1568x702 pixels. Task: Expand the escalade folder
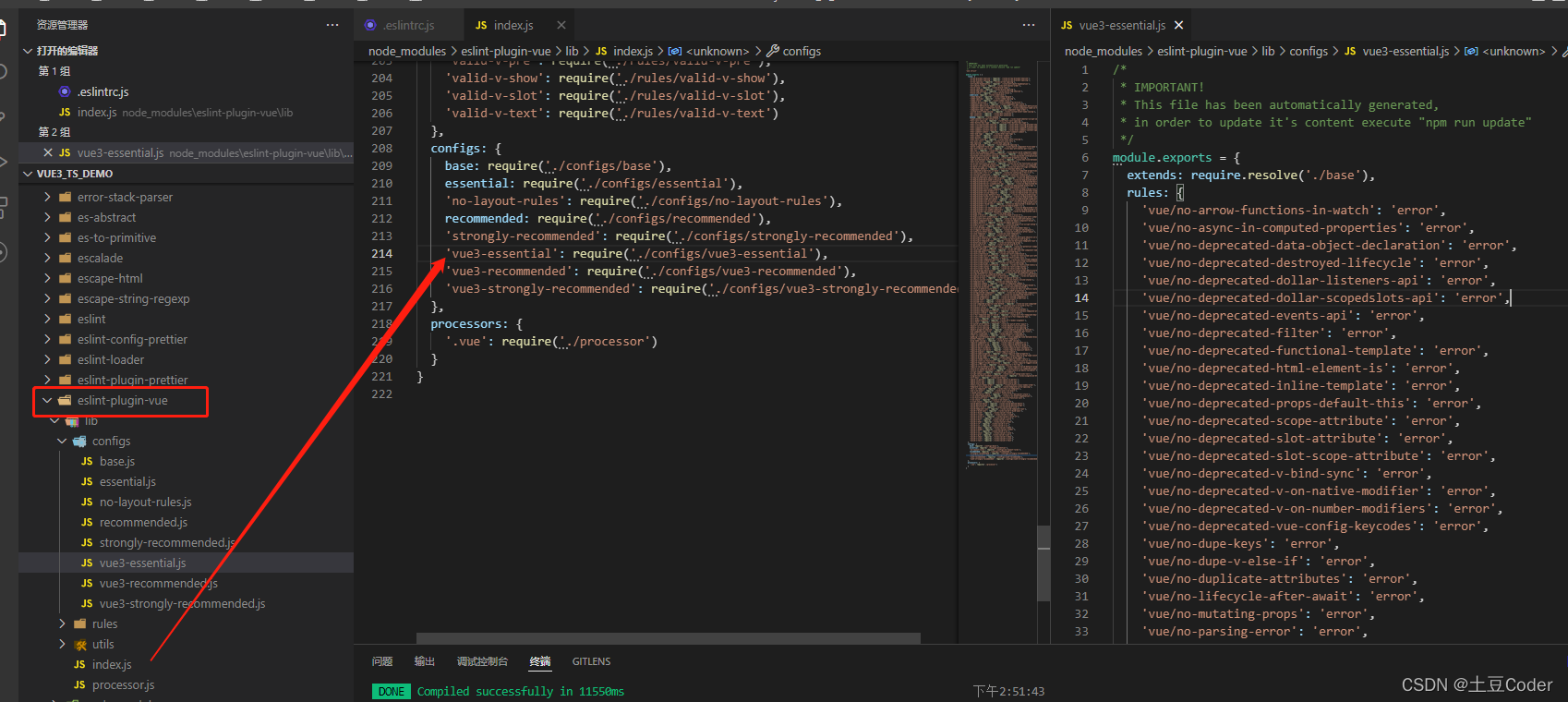tap(47, 258)
